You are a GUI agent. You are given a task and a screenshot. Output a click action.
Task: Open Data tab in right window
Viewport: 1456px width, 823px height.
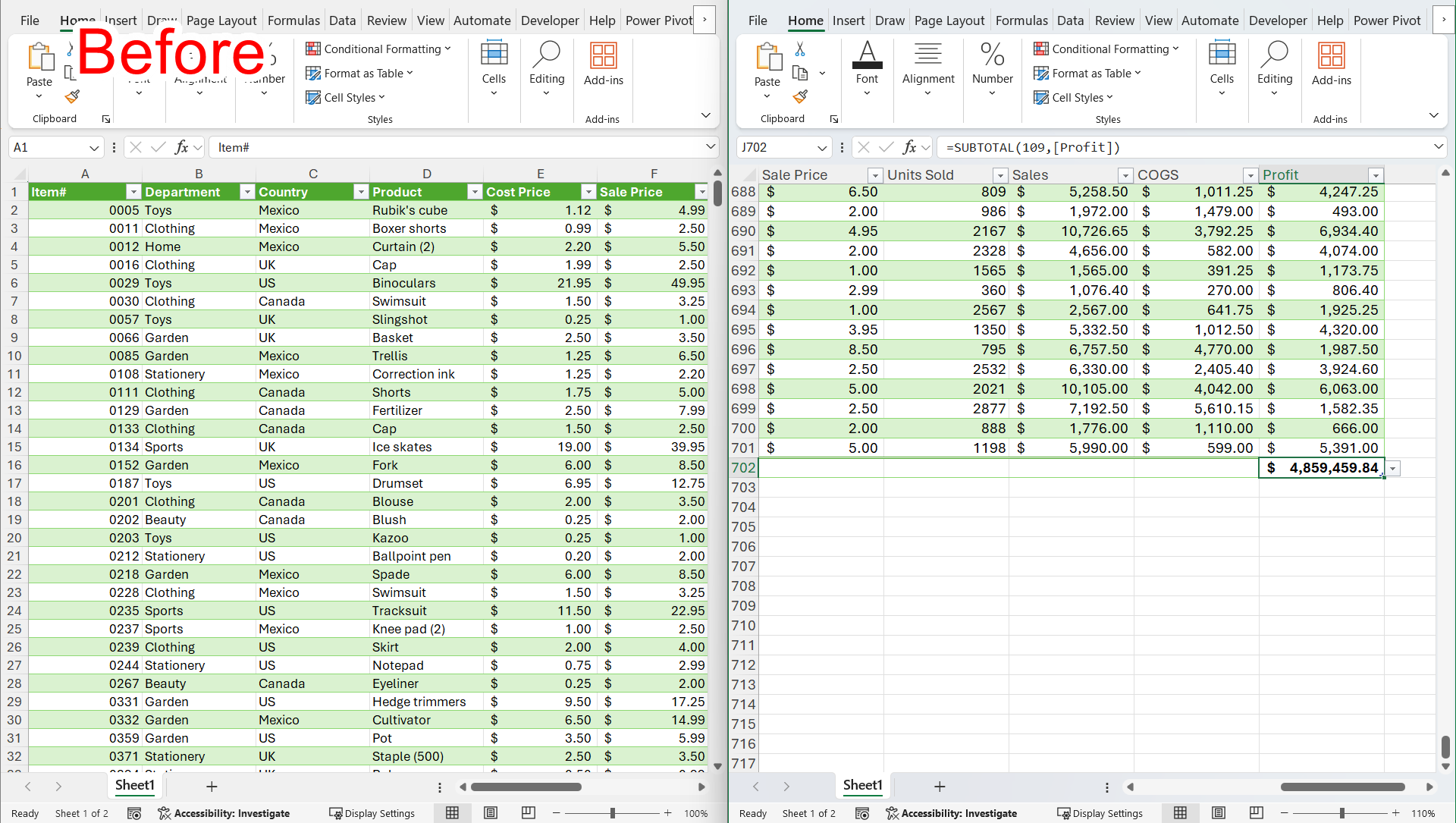tap(1070, 20)
